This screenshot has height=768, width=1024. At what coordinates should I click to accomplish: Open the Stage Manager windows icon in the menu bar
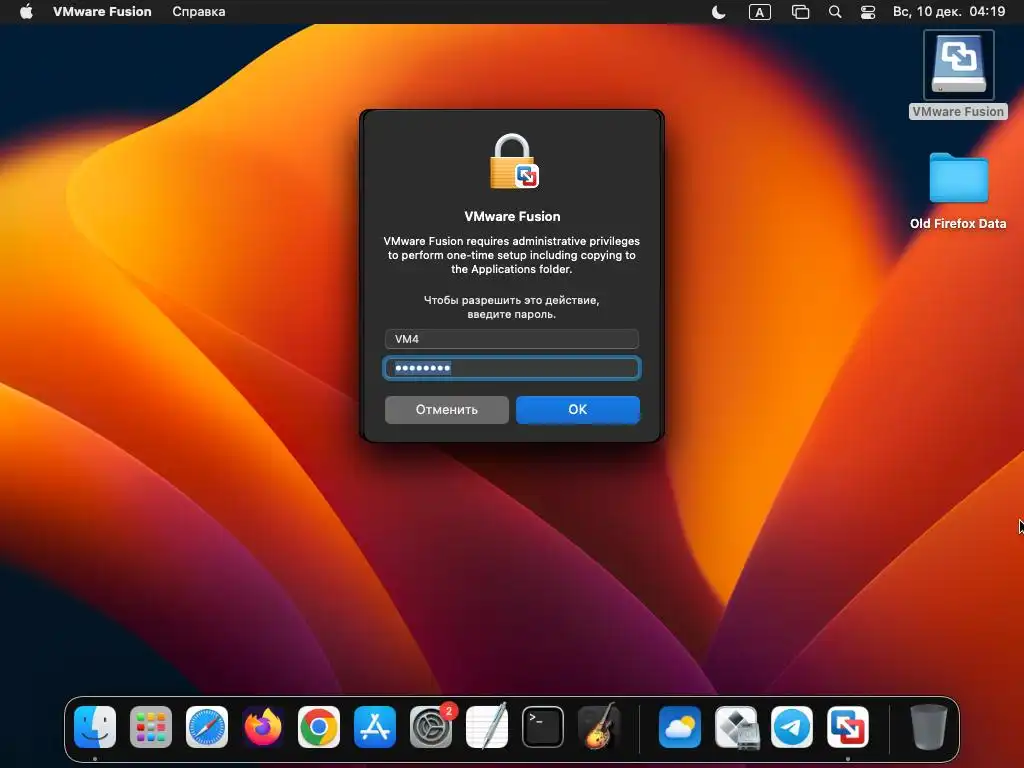click(x=800, y=12)
